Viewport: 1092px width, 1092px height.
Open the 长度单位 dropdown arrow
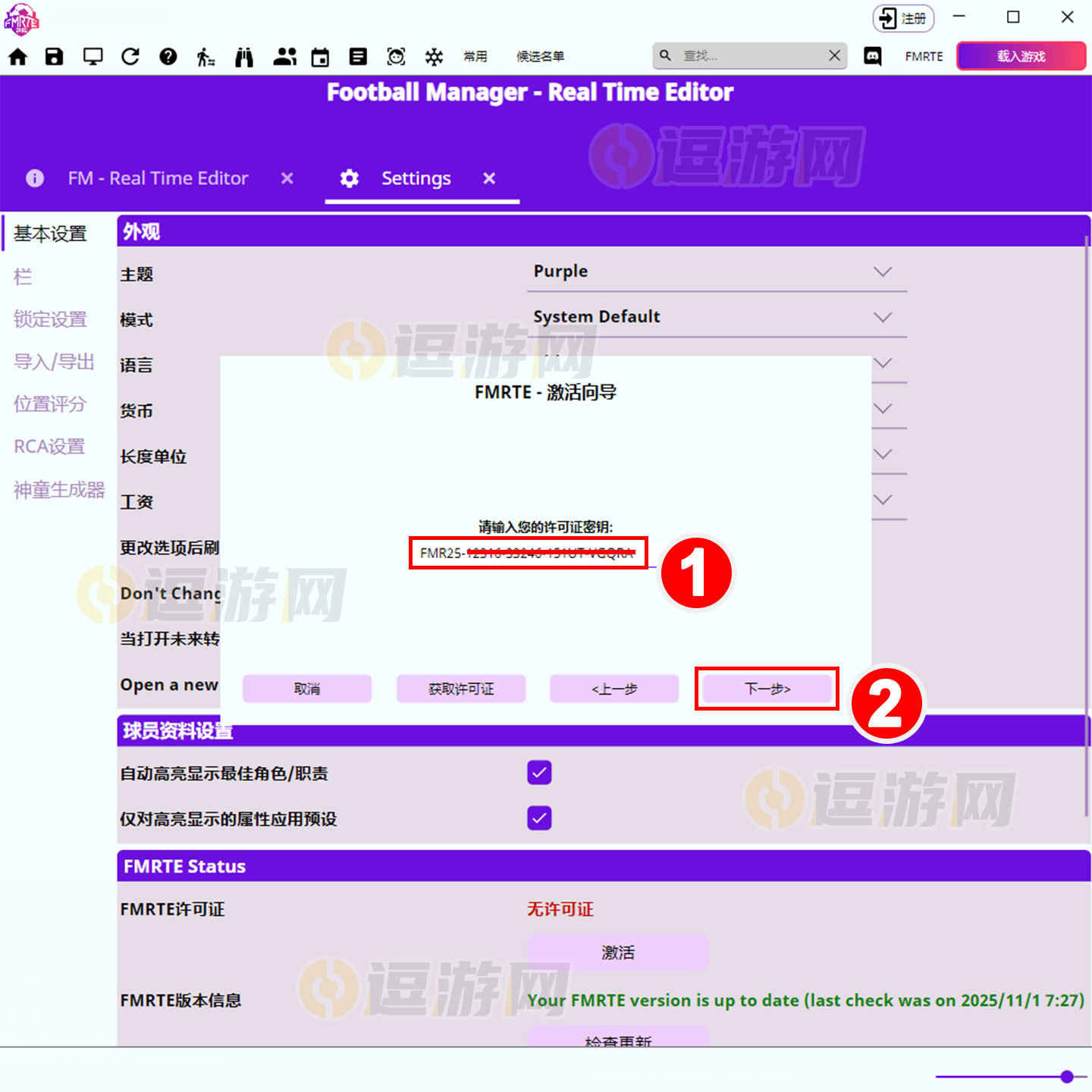(x=883, y=454)
